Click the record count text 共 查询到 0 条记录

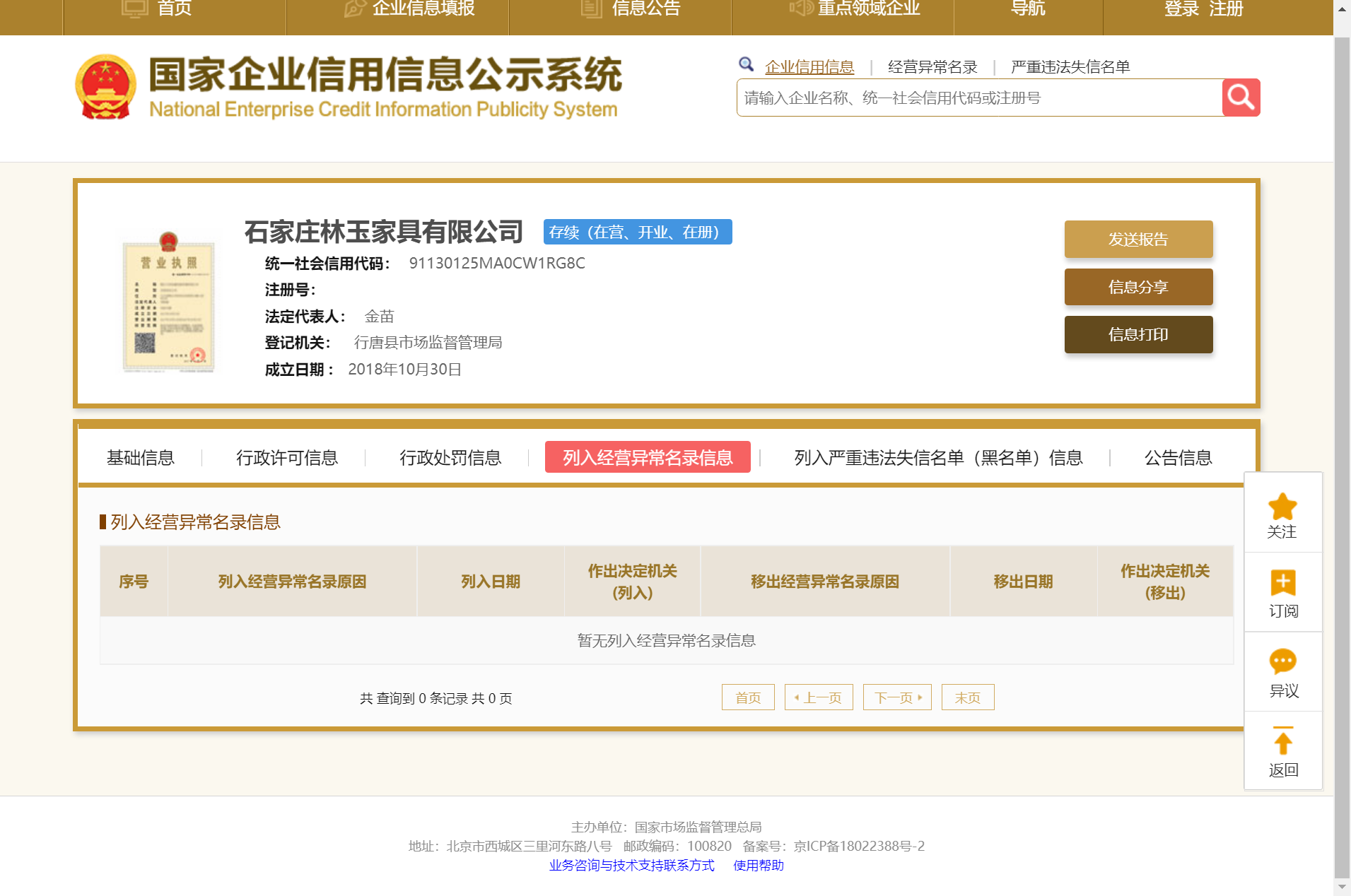tap(414, 698)
